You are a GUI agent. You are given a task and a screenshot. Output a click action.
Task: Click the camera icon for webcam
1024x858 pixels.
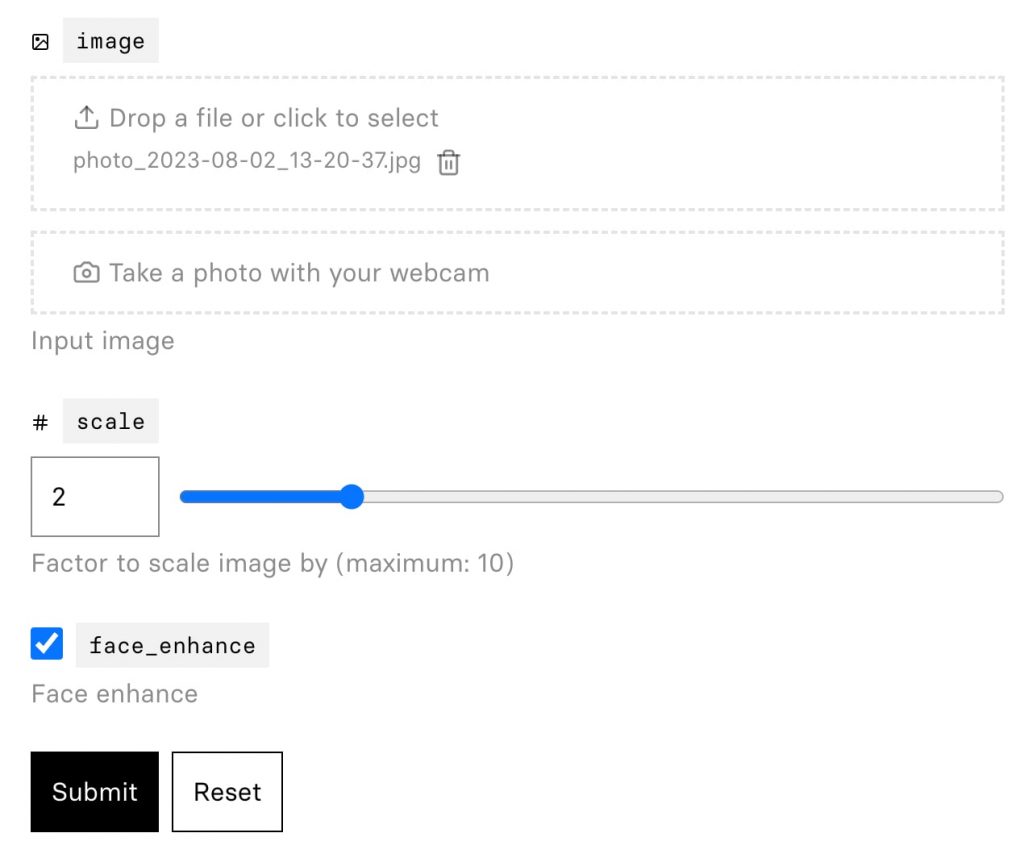[x=86, y=273]
